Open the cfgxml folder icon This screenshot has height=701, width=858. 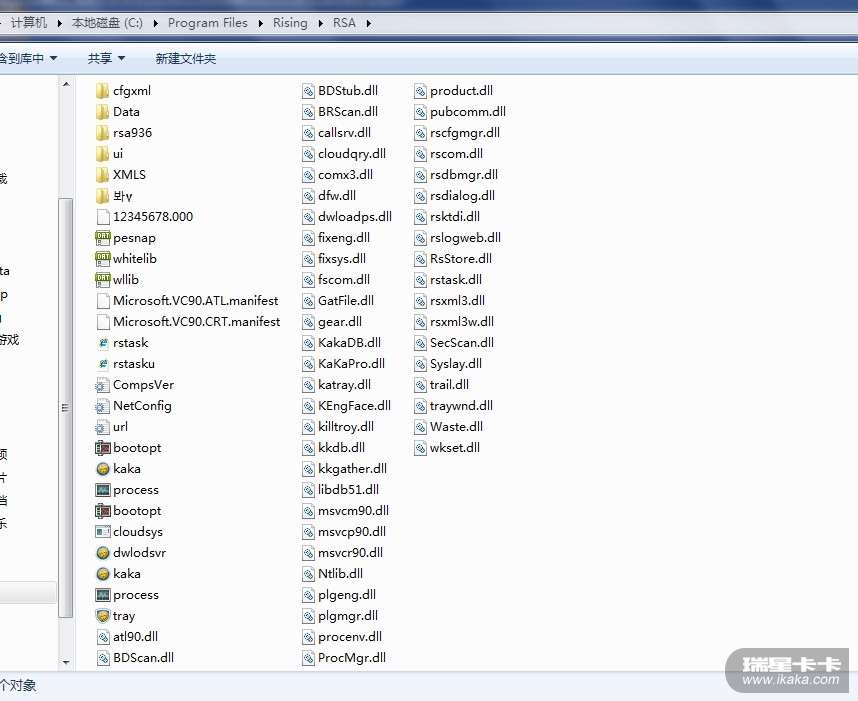click(102, 91)
